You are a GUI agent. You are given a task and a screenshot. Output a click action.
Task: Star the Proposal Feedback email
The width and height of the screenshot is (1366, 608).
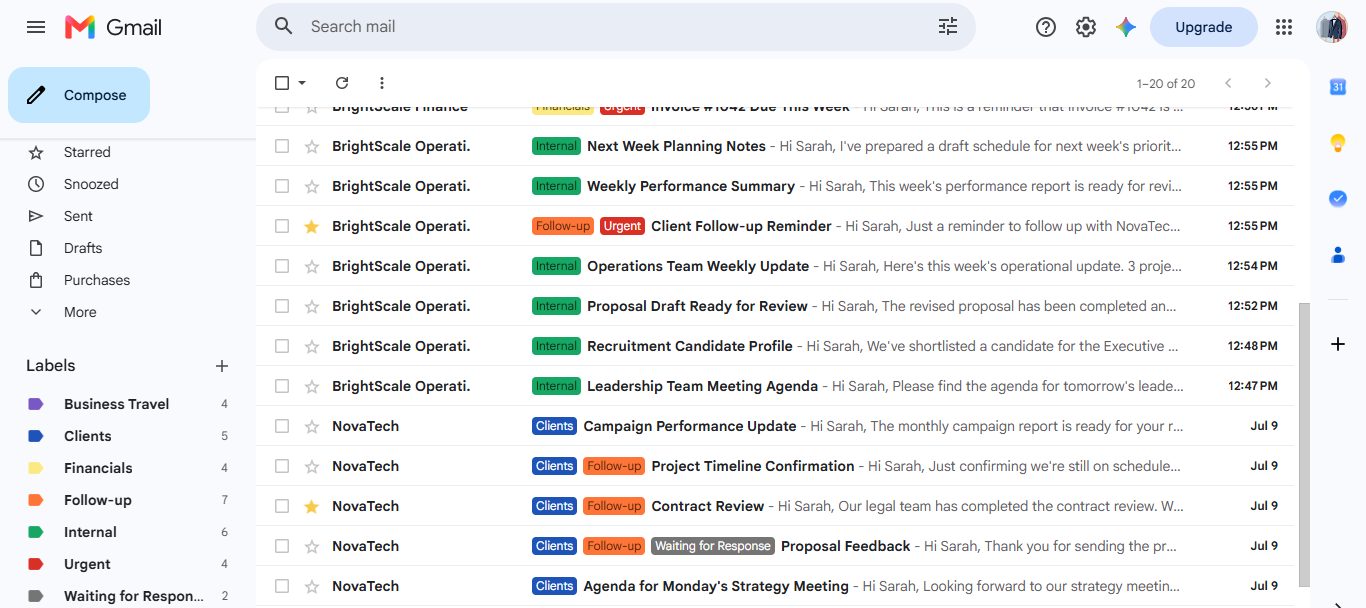(311, 546)
